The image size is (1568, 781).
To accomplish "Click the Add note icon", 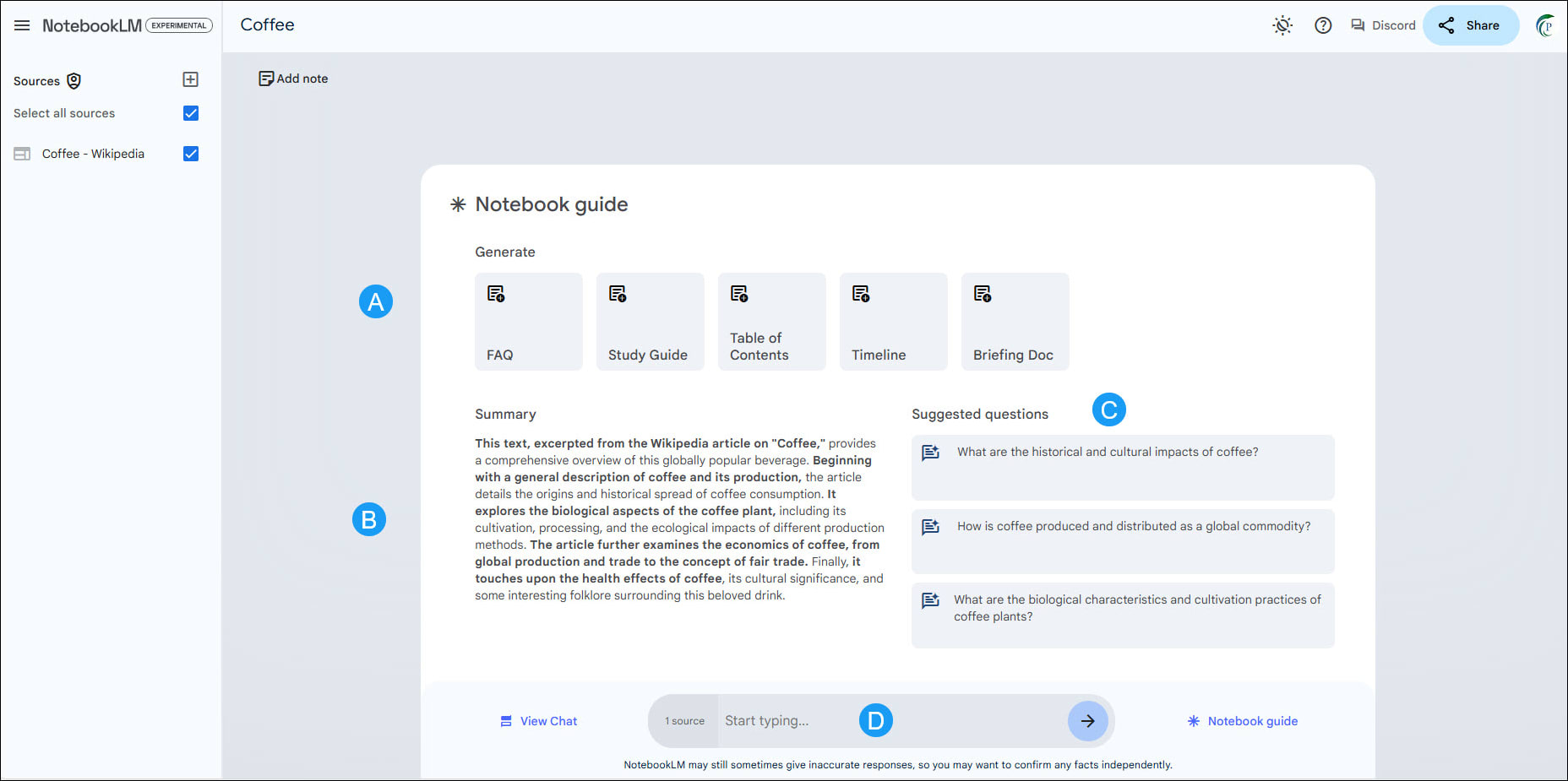I will pyautogui.click(x=266, y=78).
